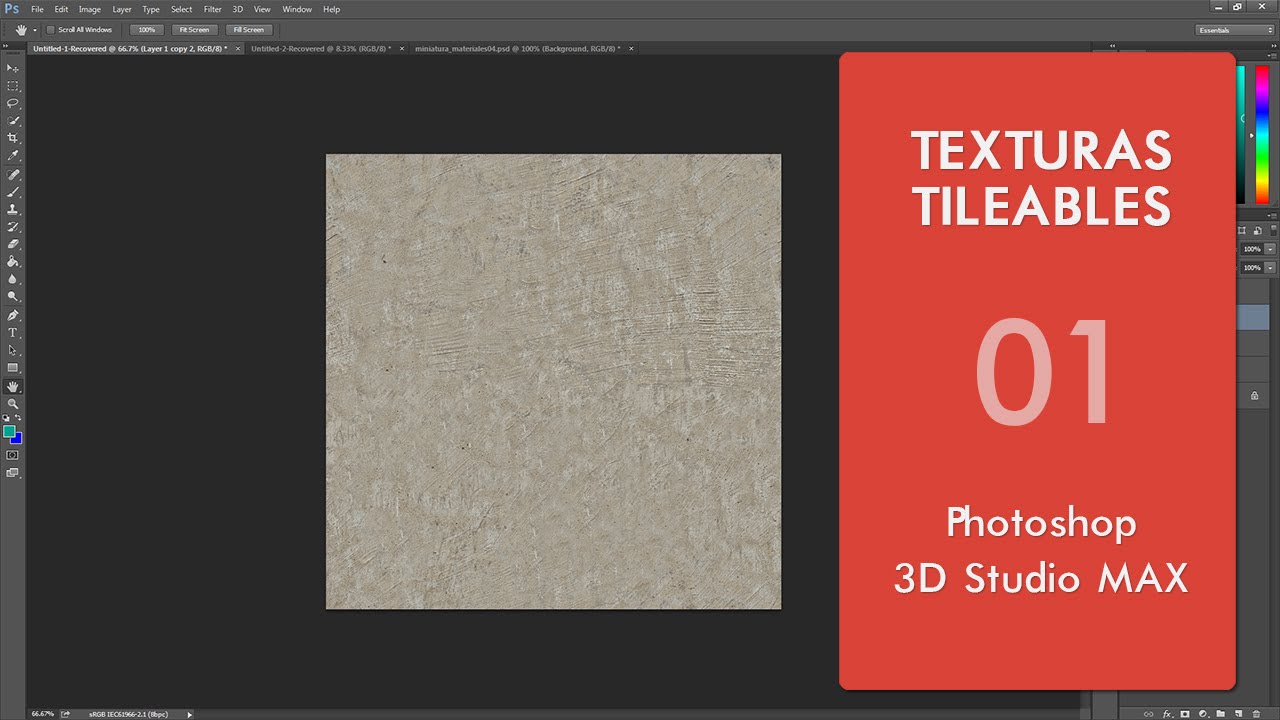Select the Zoom tool
The width and height of the screenshot is (1280, 720).
tap(13, 404)
